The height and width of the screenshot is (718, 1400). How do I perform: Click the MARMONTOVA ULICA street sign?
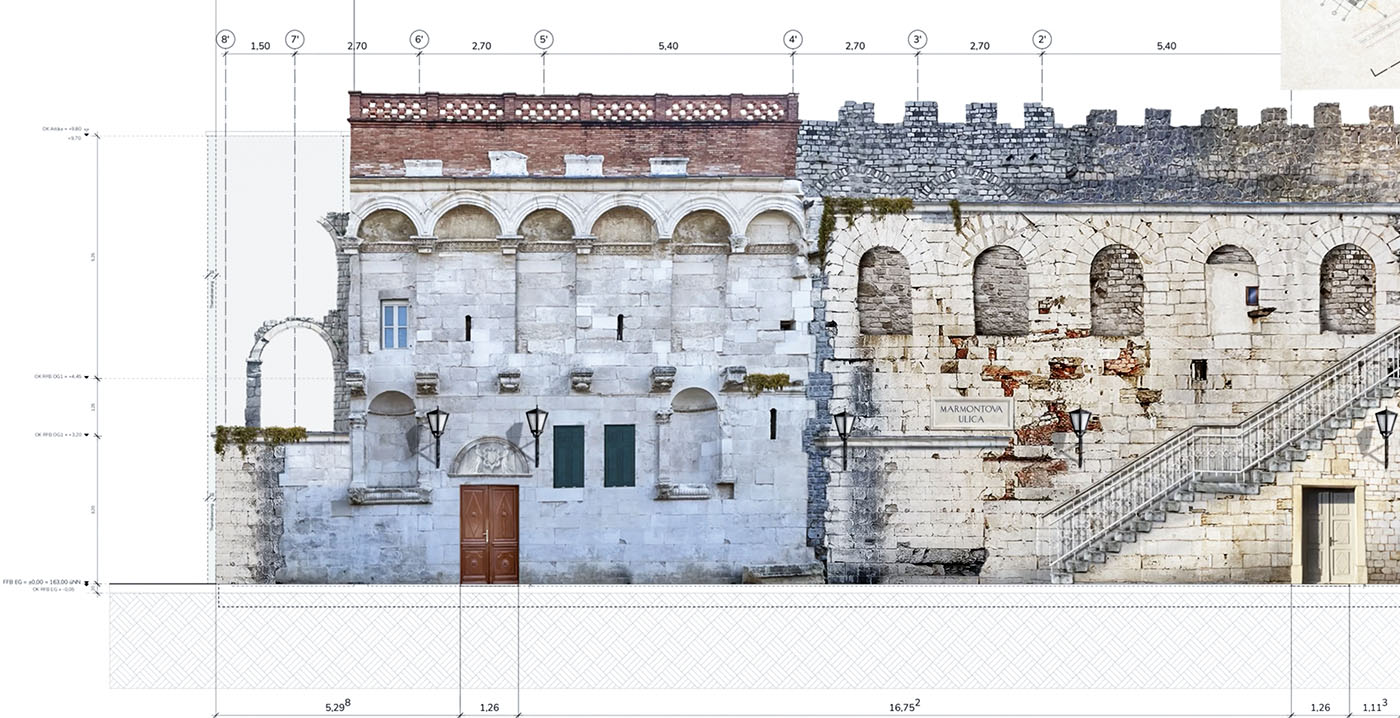coord(971,415)
